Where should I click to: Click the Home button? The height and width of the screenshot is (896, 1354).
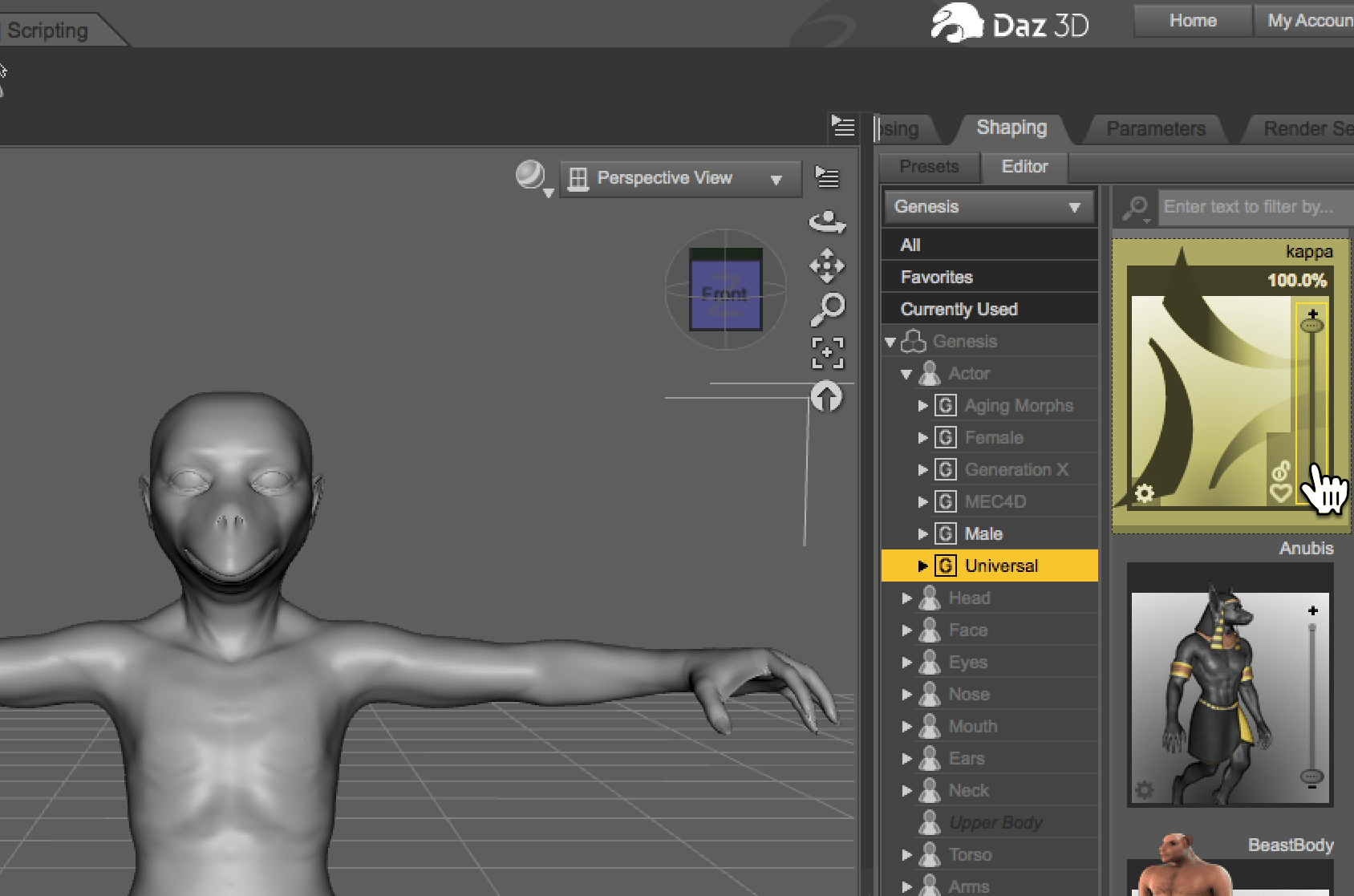1192,21
